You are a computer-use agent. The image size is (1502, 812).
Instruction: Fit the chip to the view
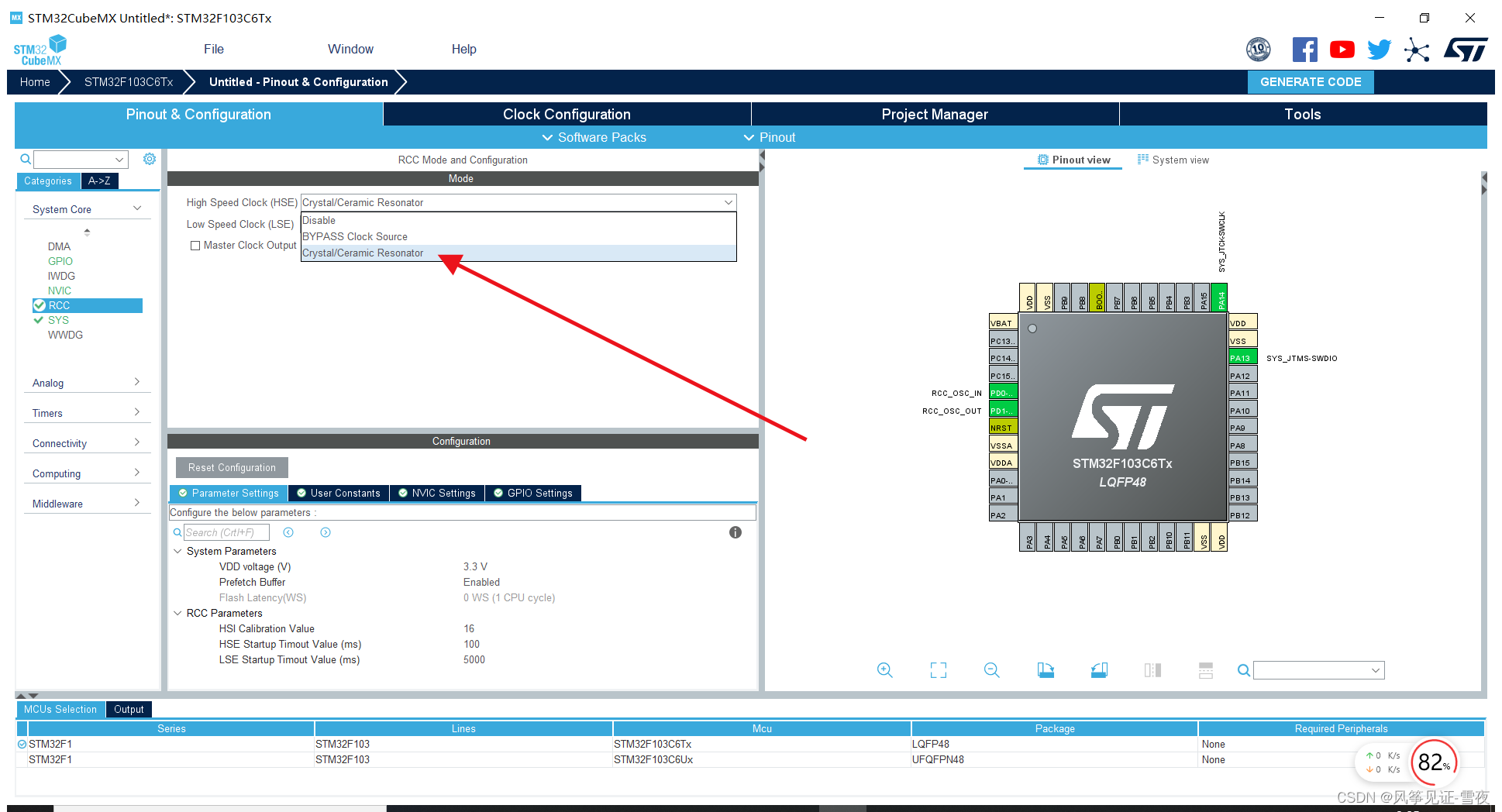coord(939,670)
